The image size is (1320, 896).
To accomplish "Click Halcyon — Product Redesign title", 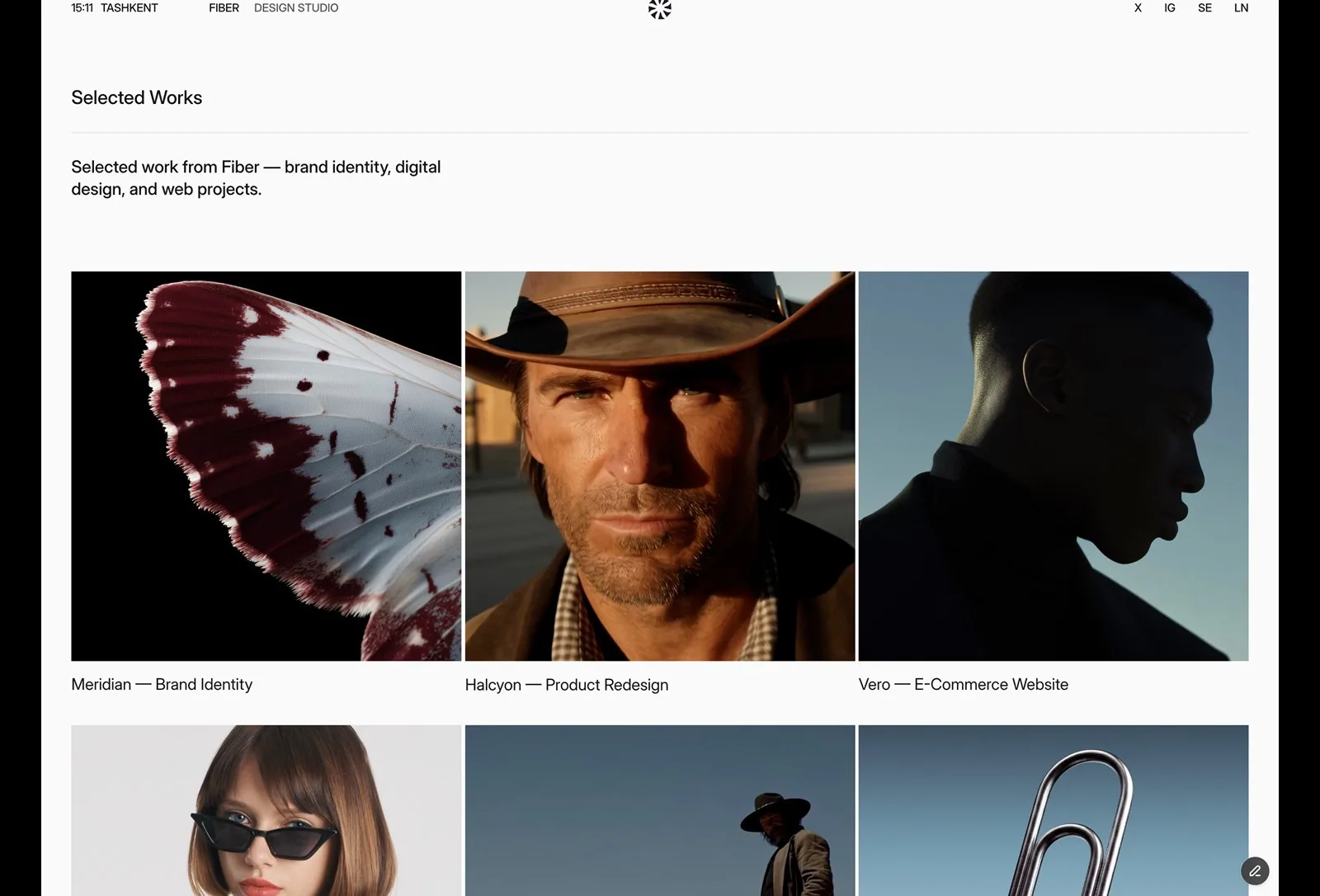I will [x=567, y=685].
